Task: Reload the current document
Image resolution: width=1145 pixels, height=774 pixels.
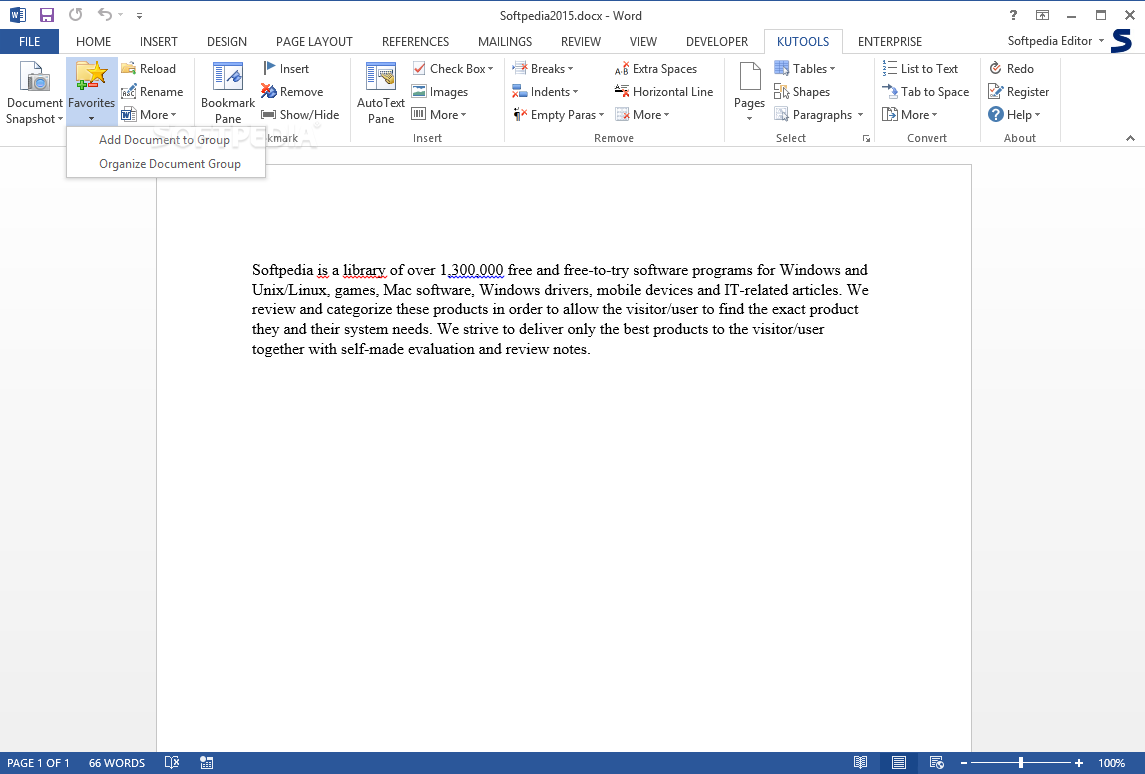Action: [x=149, y=69]
